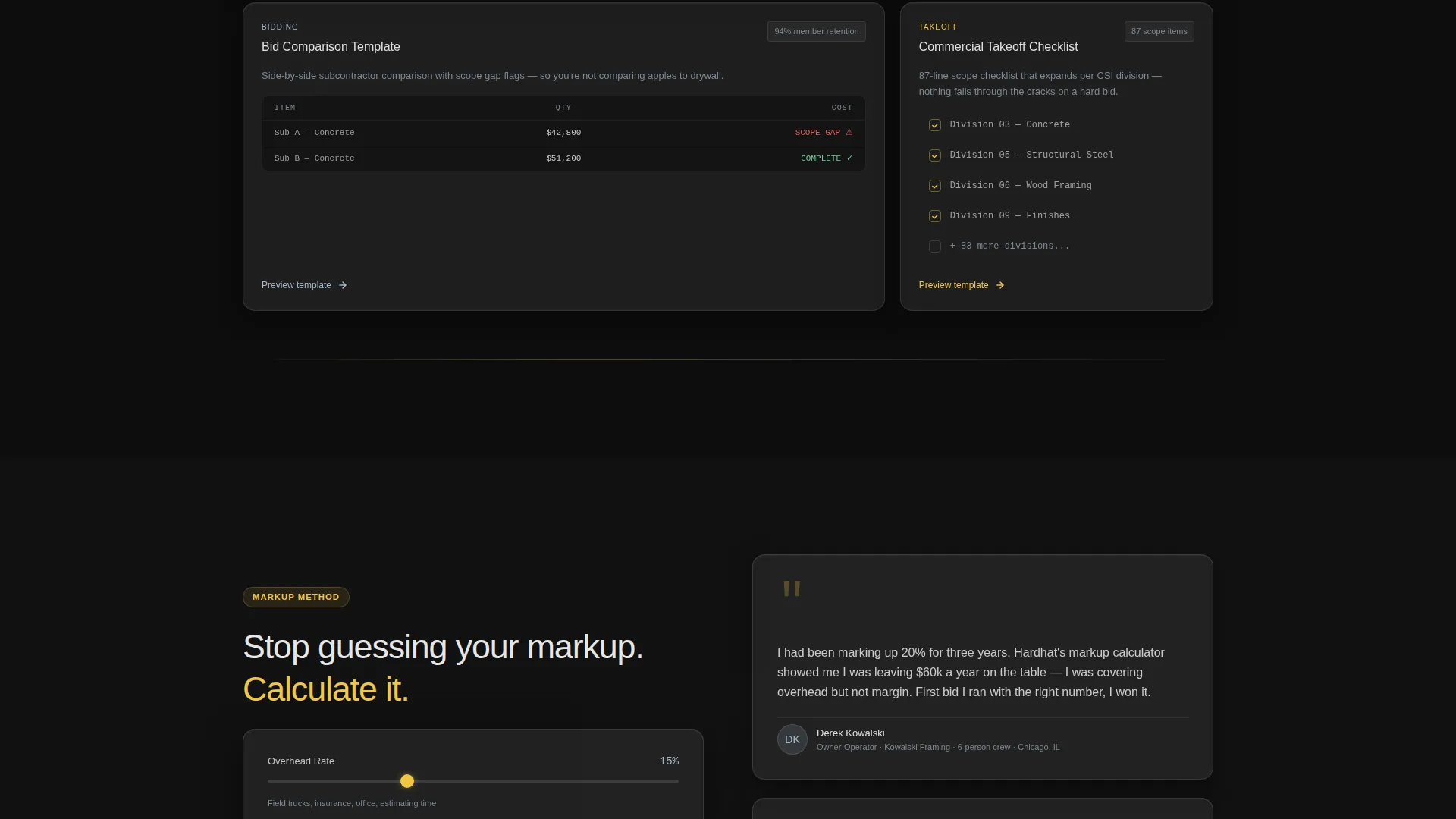Screen dimensions: 1456x819
Task: Click the COMPLETE checkmark icon for Sub B
Action: coord(849,158)
